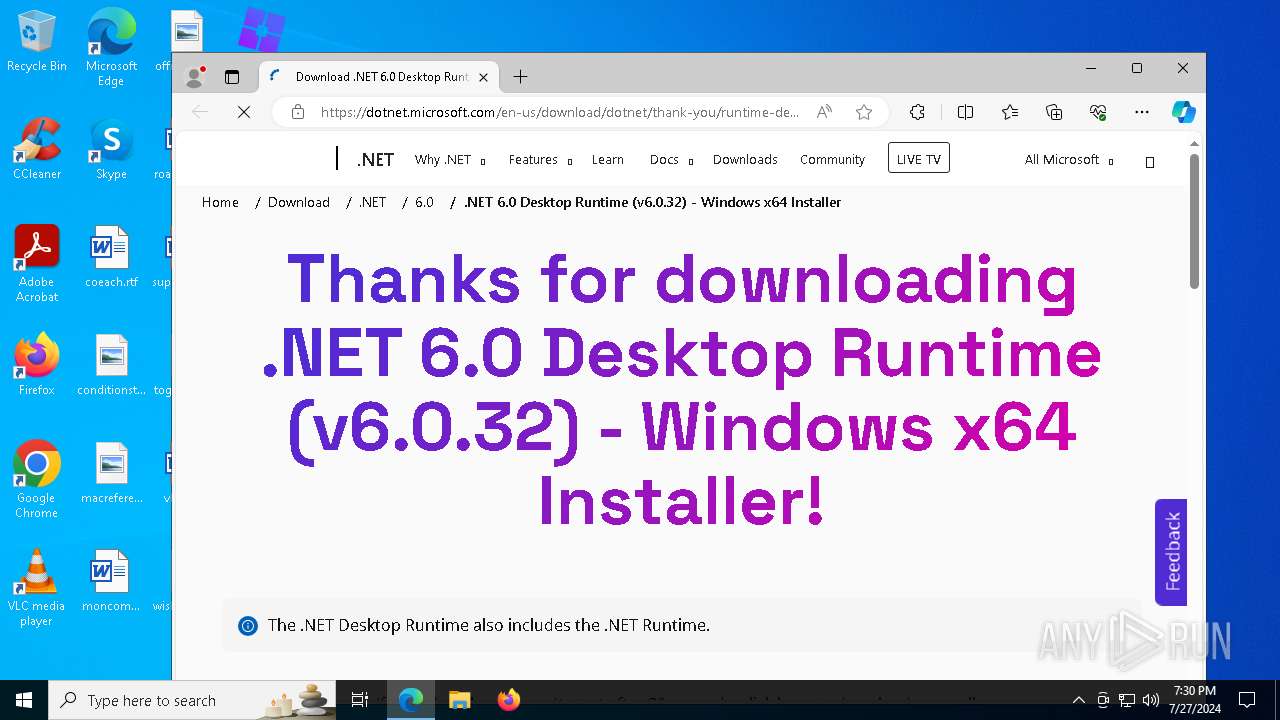Select the Firefox desktop shortcut

[37, 365]
